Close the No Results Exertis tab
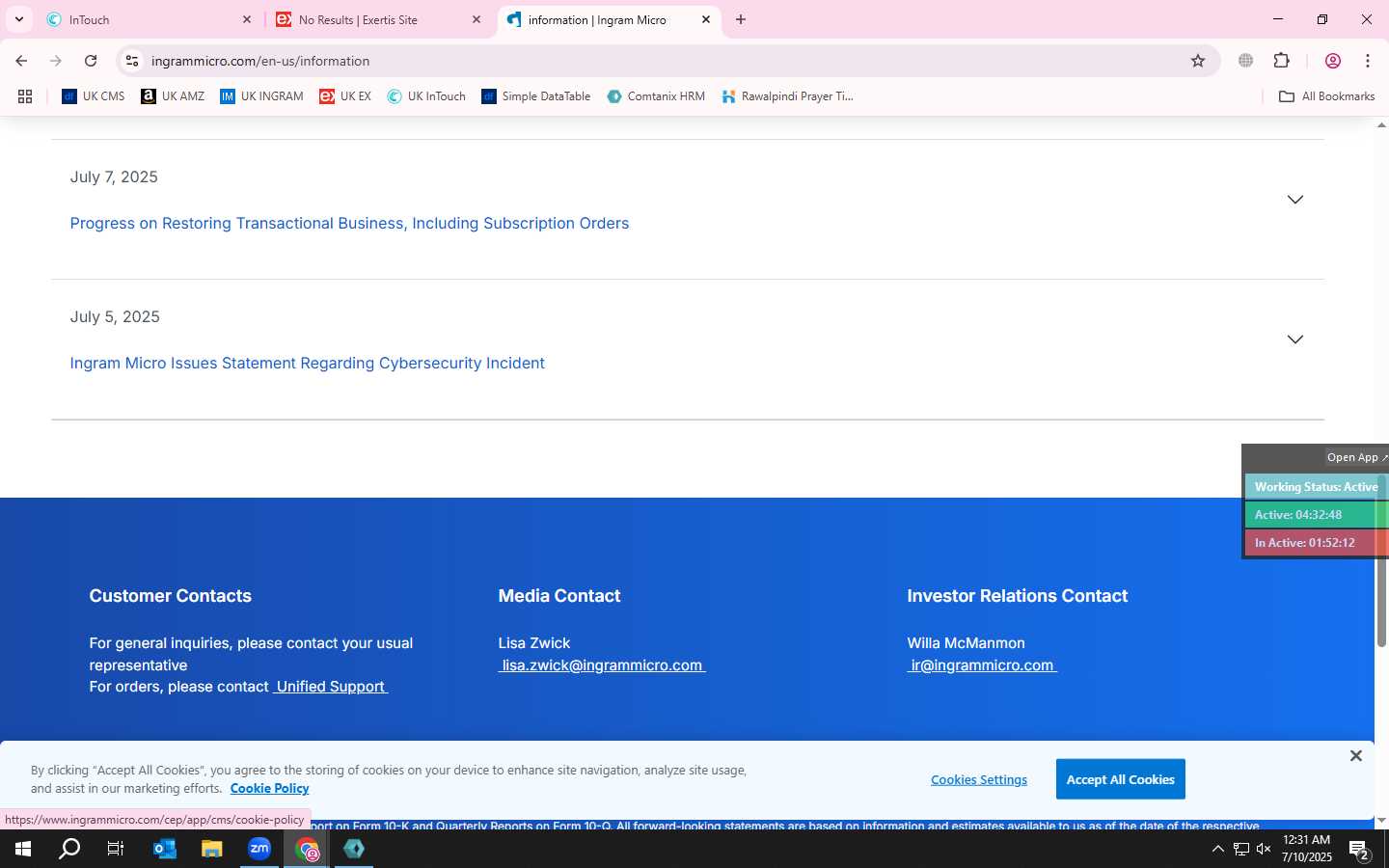1389x868 pixels. [476, 19]
